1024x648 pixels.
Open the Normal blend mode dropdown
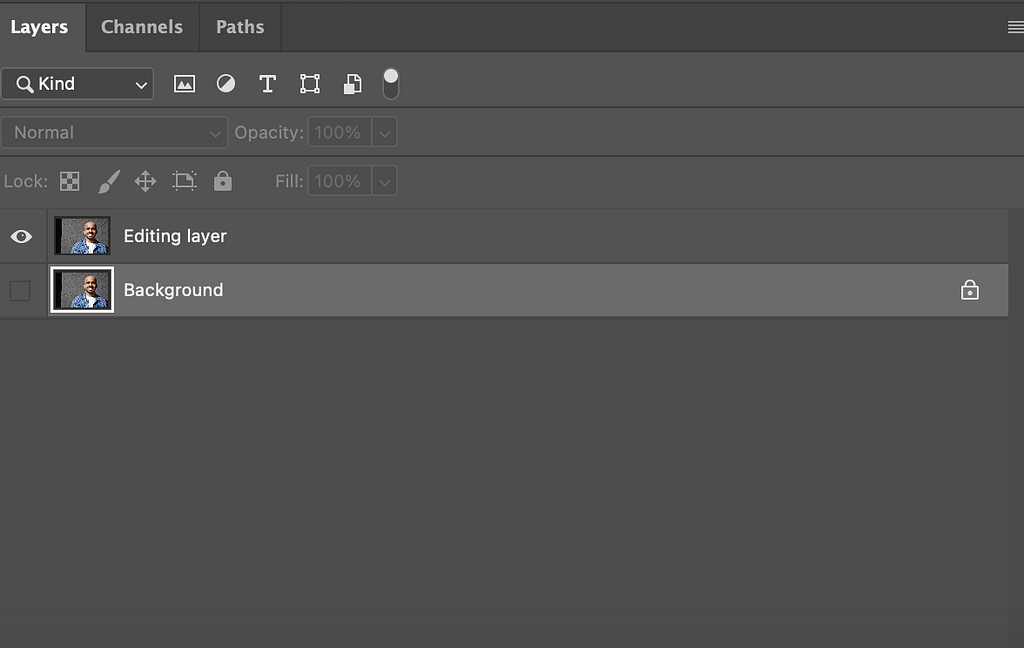(115, 132)
